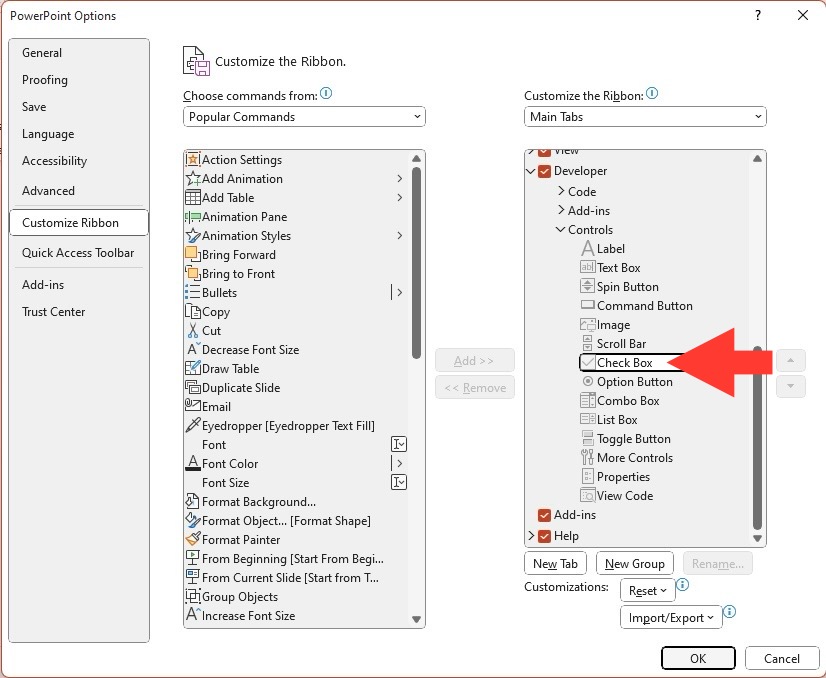The height and width of the screenshot is (678, 826).
Task: Select the Bring Forward icon
Action: coord(193,254)
